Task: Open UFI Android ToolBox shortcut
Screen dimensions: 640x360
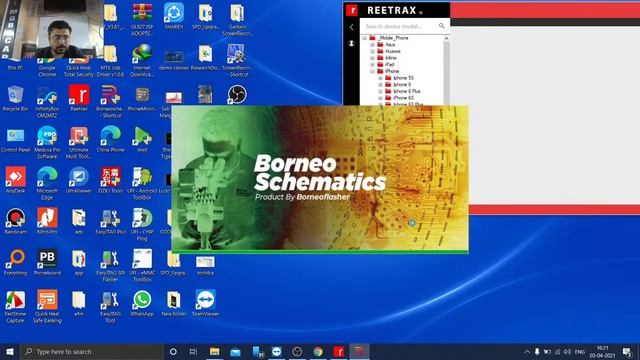Action: [x=142, y=183]
